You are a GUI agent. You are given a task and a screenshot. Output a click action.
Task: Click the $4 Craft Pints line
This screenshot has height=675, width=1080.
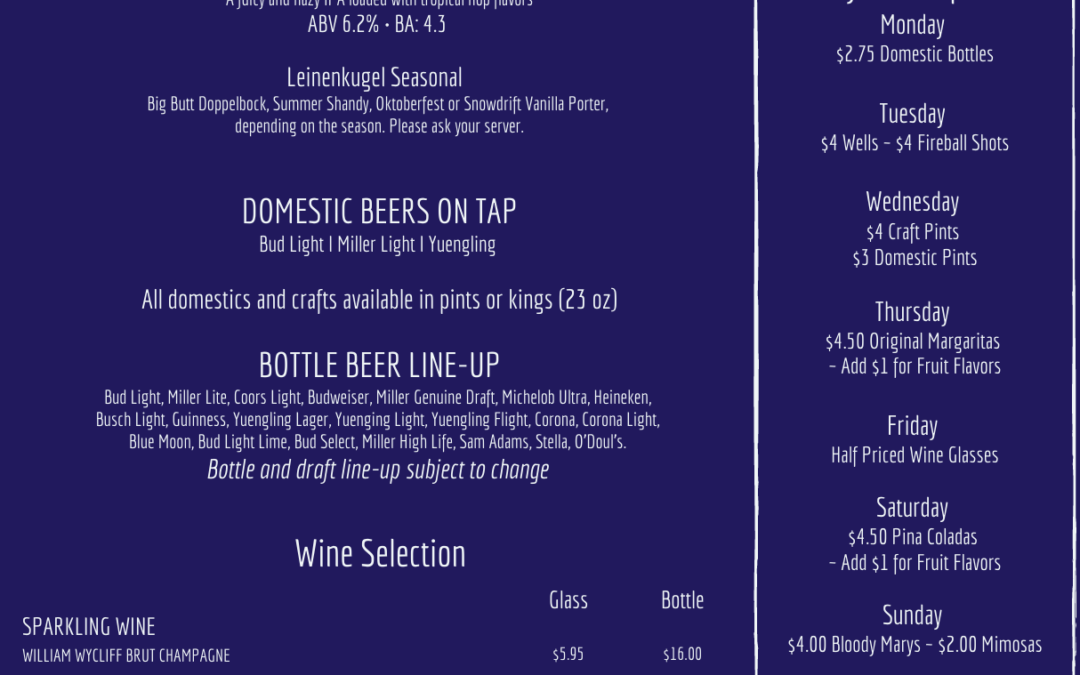click(913, 232)
